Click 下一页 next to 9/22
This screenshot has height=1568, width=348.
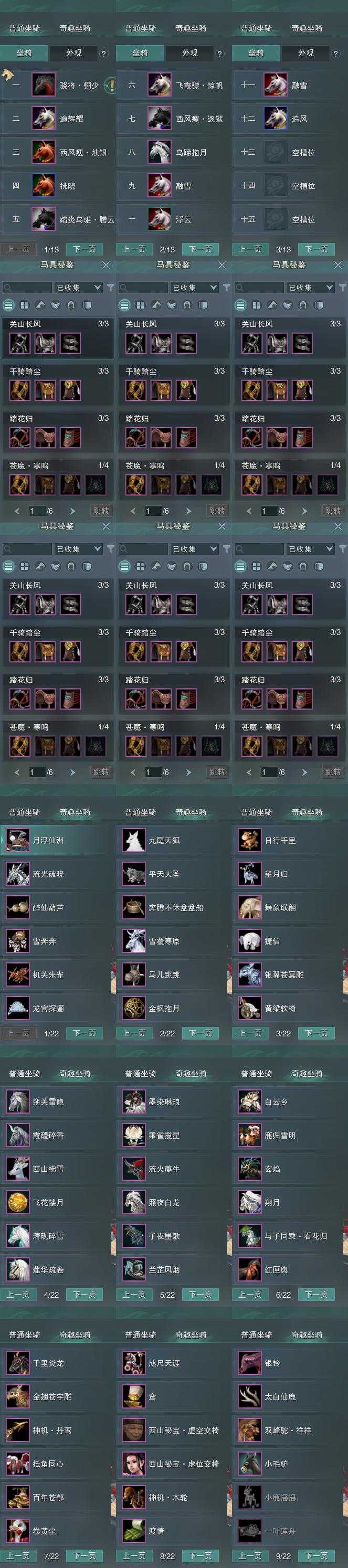pos(316,1555)
